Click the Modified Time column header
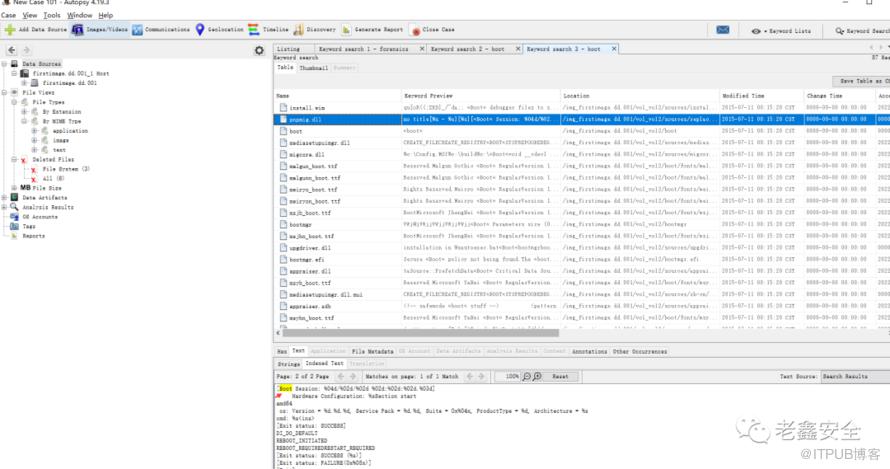The image size is (890, 469). tap(743, 95)
